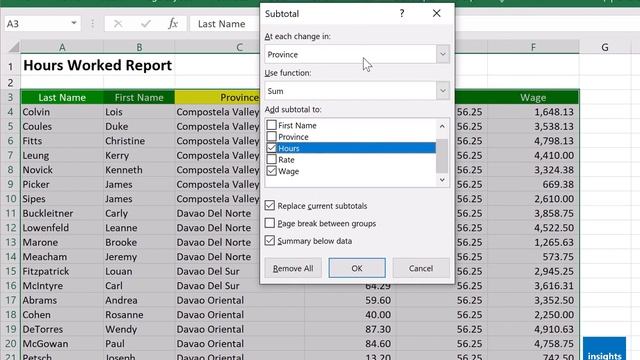The height and width of the screenshot is (360, 640).
Task: Click the wage cell '1,648.13'
Action: [533, 112]
